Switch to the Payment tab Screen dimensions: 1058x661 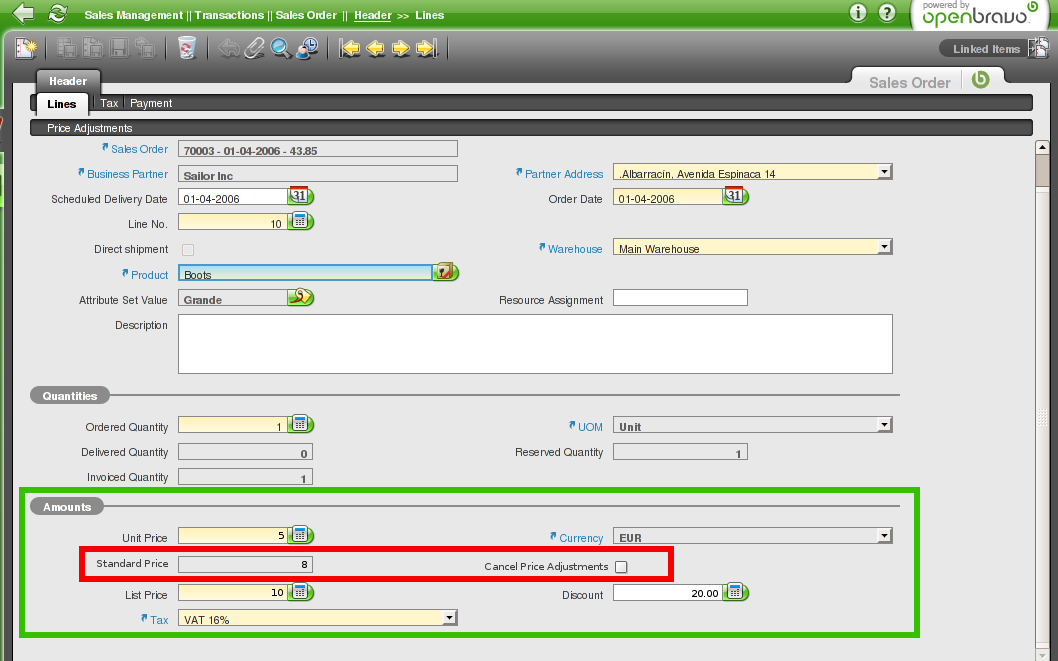[x=151, y=103]
